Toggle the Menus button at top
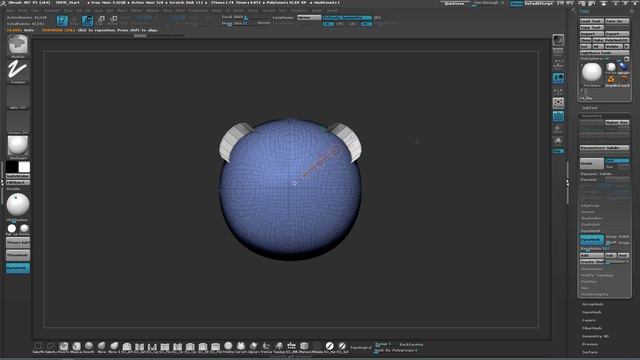 point(516,3)
